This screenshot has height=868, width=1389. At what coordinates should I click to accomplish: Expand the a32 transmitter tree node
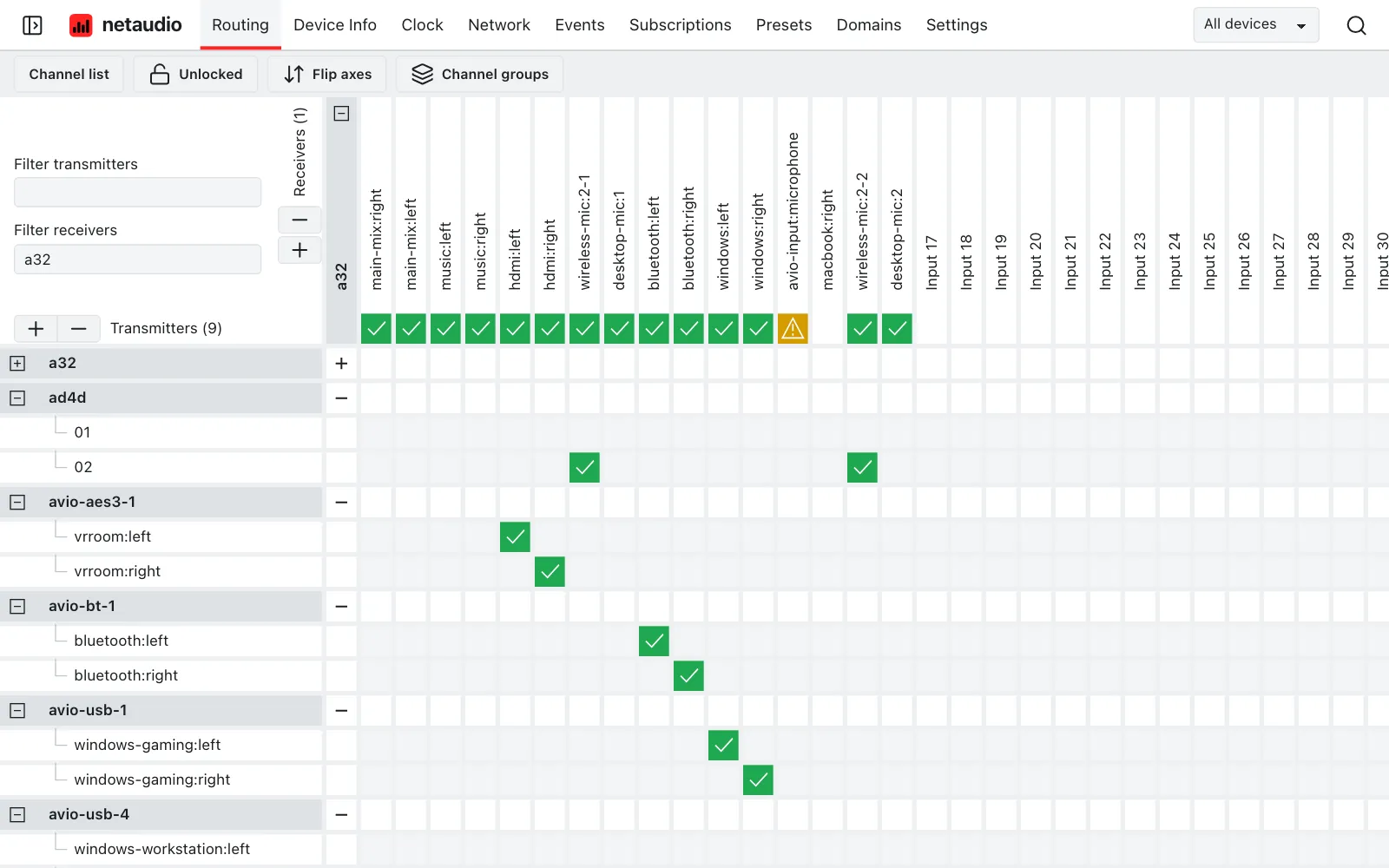(x=17, y=364)
